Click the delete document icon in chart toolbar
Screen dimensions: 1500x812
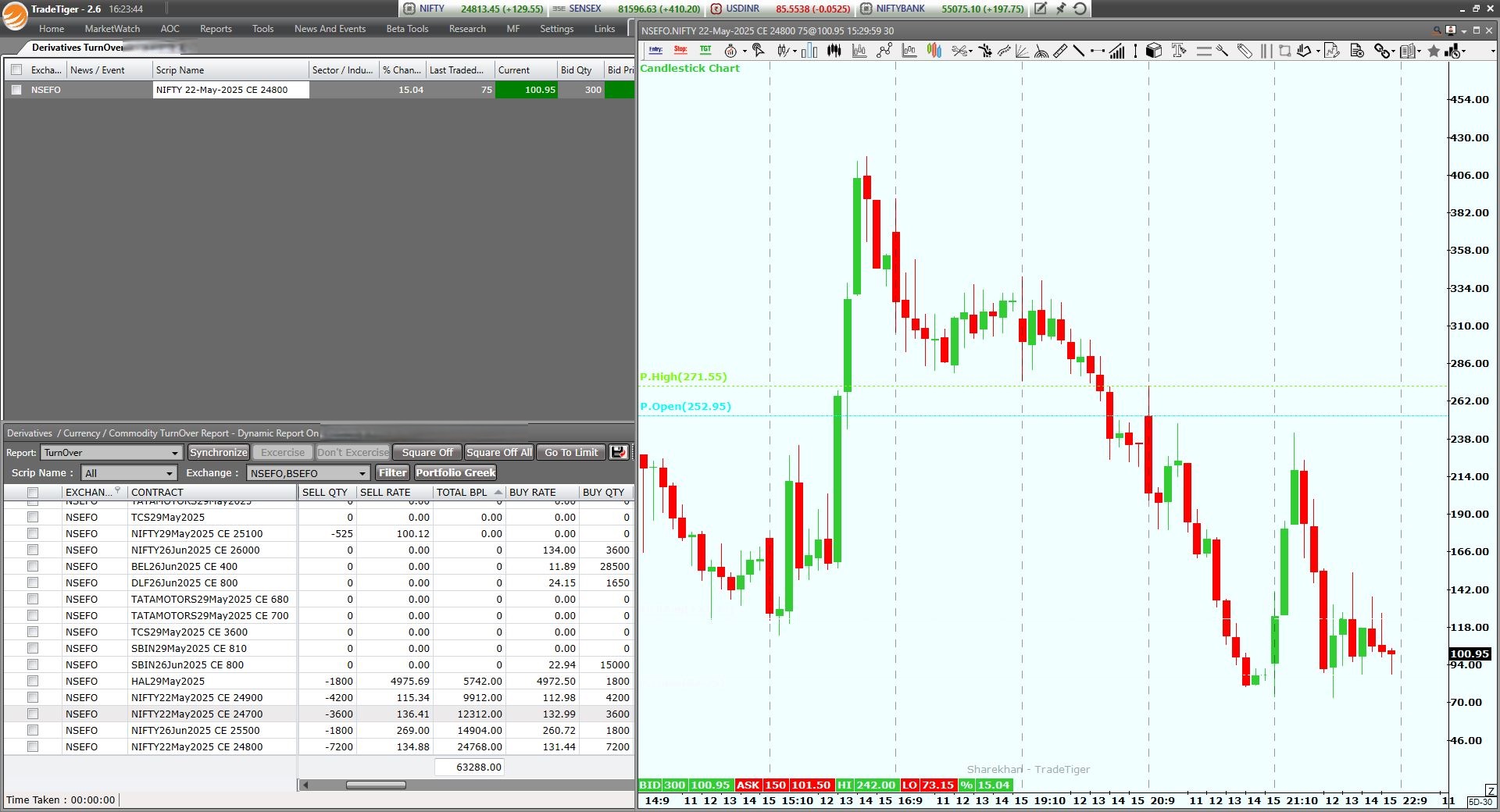pos(1357,51)
